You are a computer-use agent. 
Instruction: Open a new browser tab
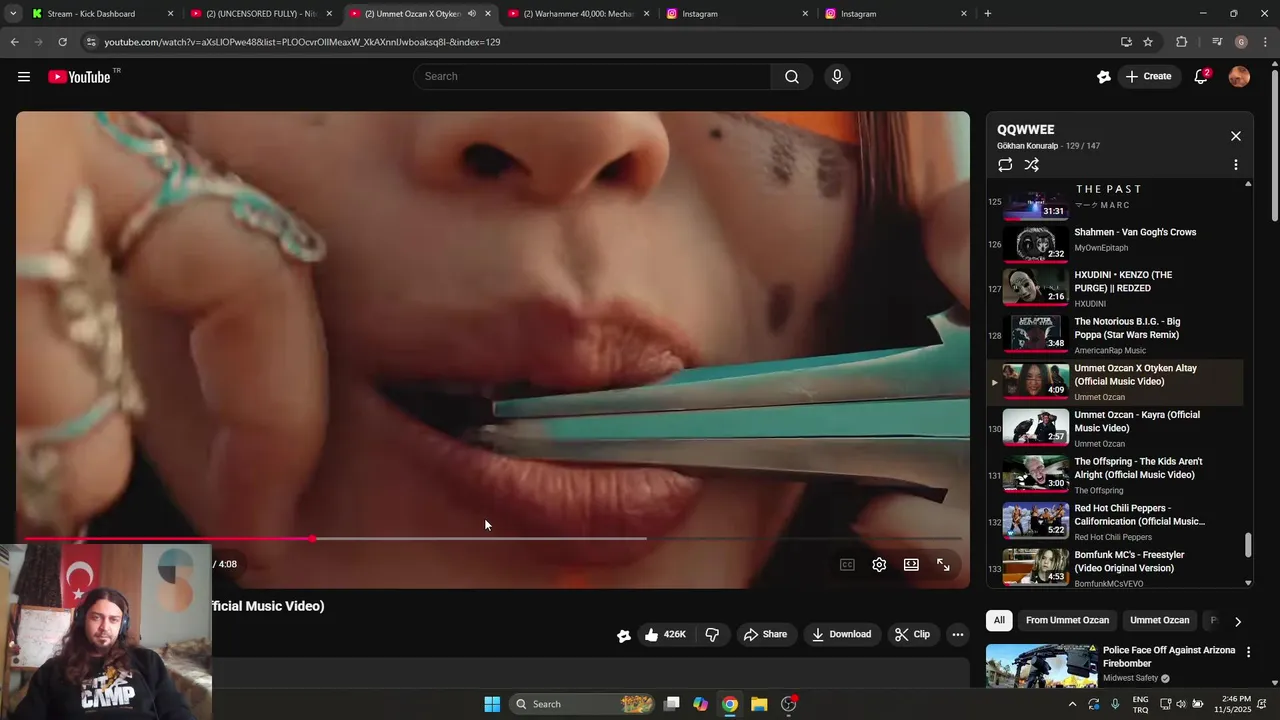coord(988,14)
